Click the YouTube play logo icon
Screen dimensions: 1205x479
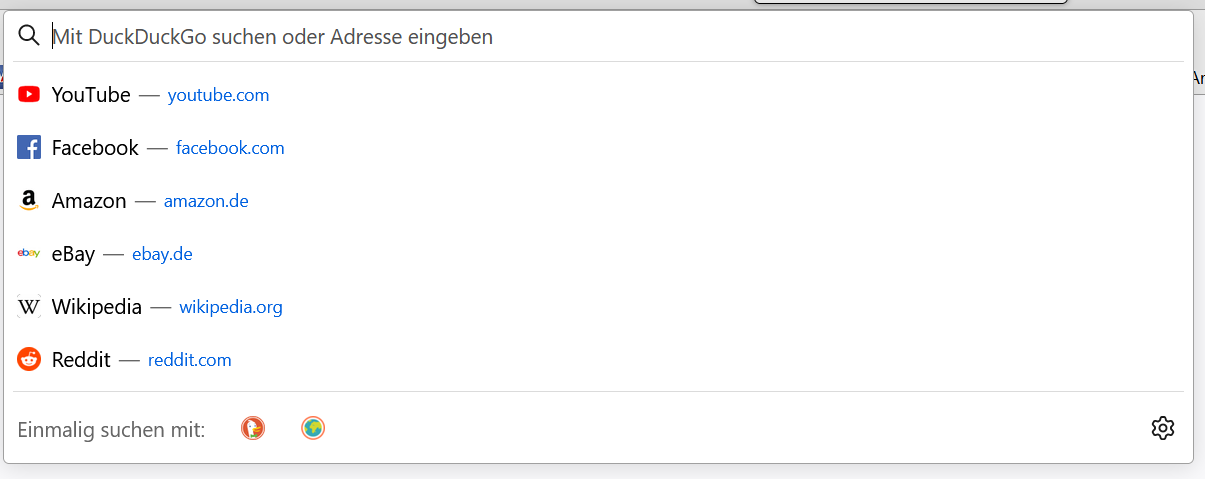pos(29,95)
